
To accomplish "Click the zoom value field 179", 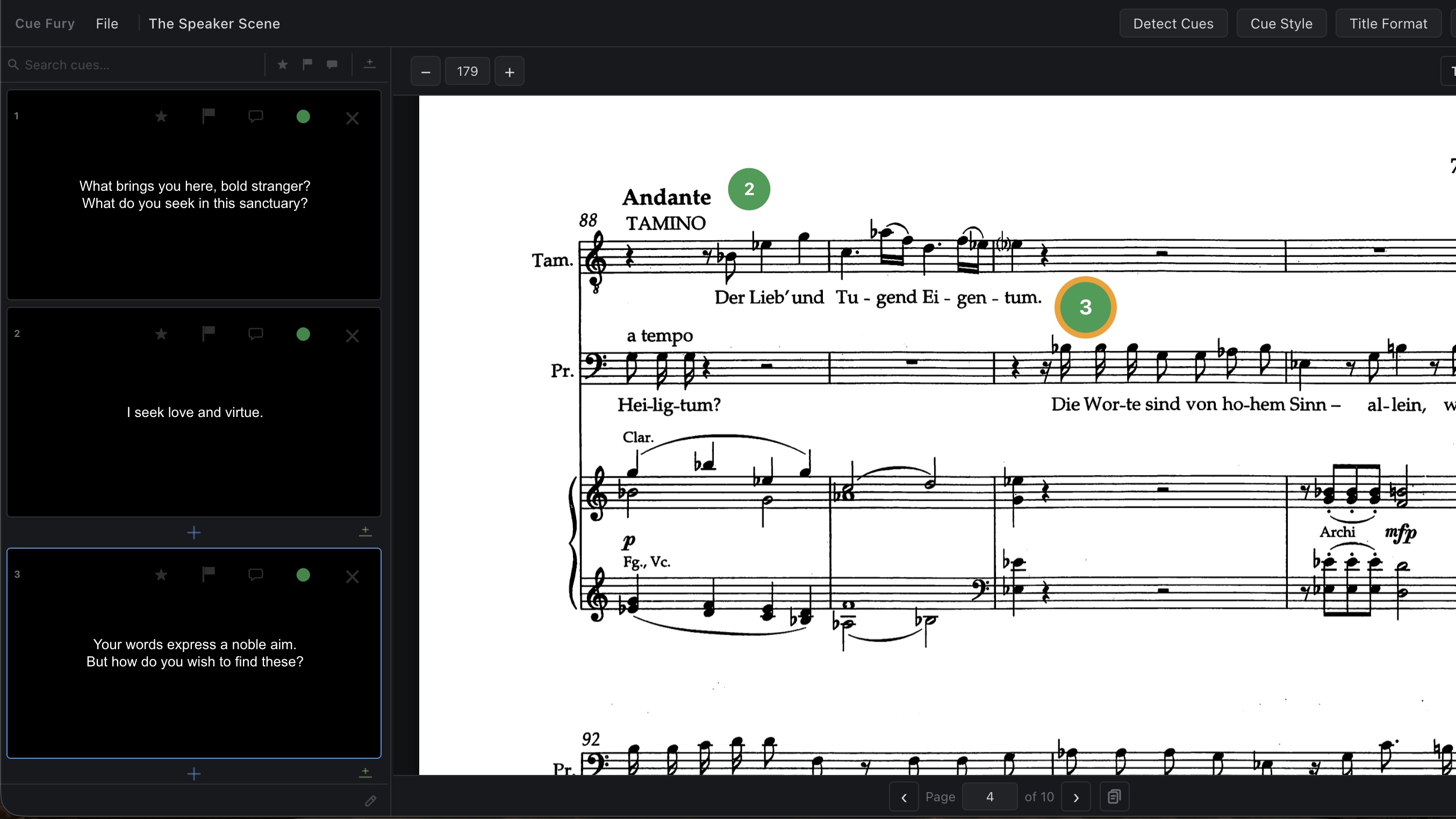I will click(x=468, y=71).
